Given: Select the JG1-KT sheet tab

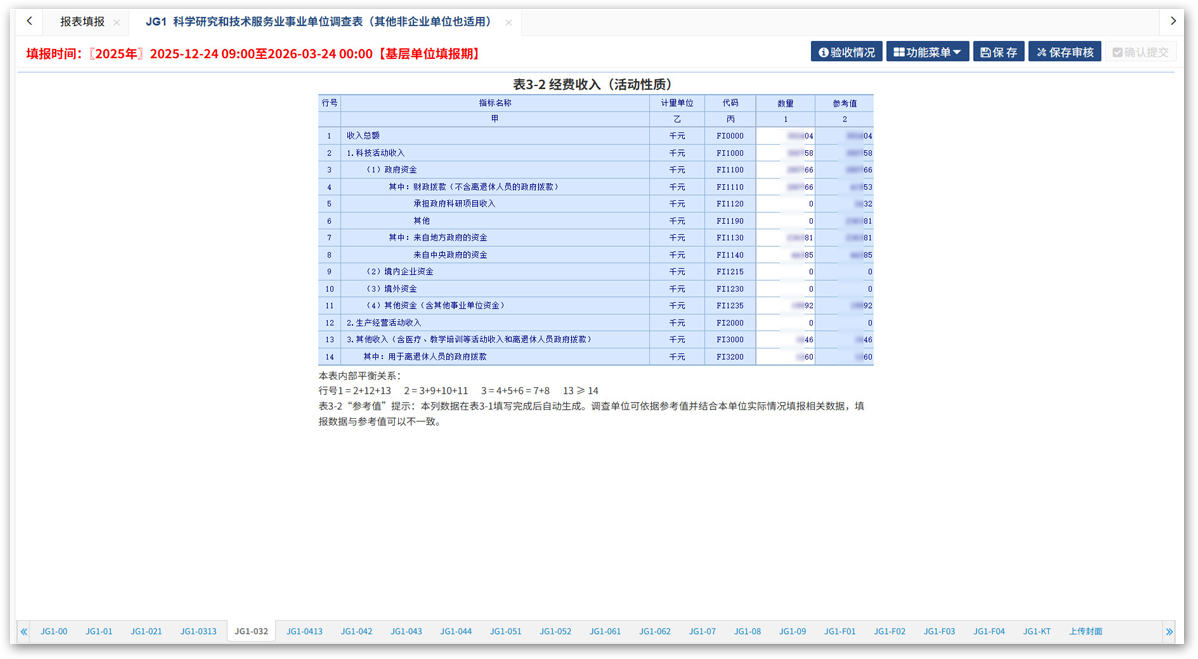Looking at the screenshot, I should (1036, 632).
